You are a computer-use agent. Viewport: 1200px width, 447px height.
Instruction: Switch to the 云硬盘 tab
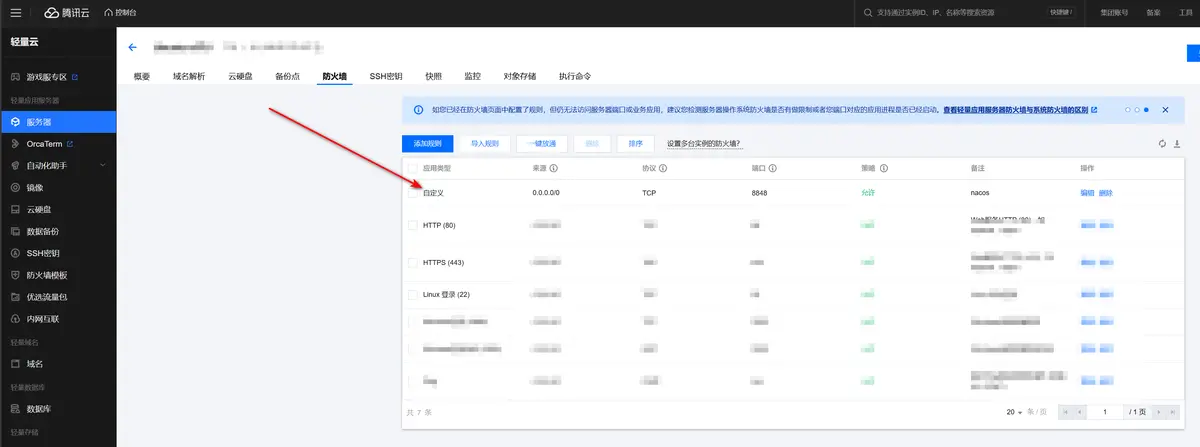[240, 76]
